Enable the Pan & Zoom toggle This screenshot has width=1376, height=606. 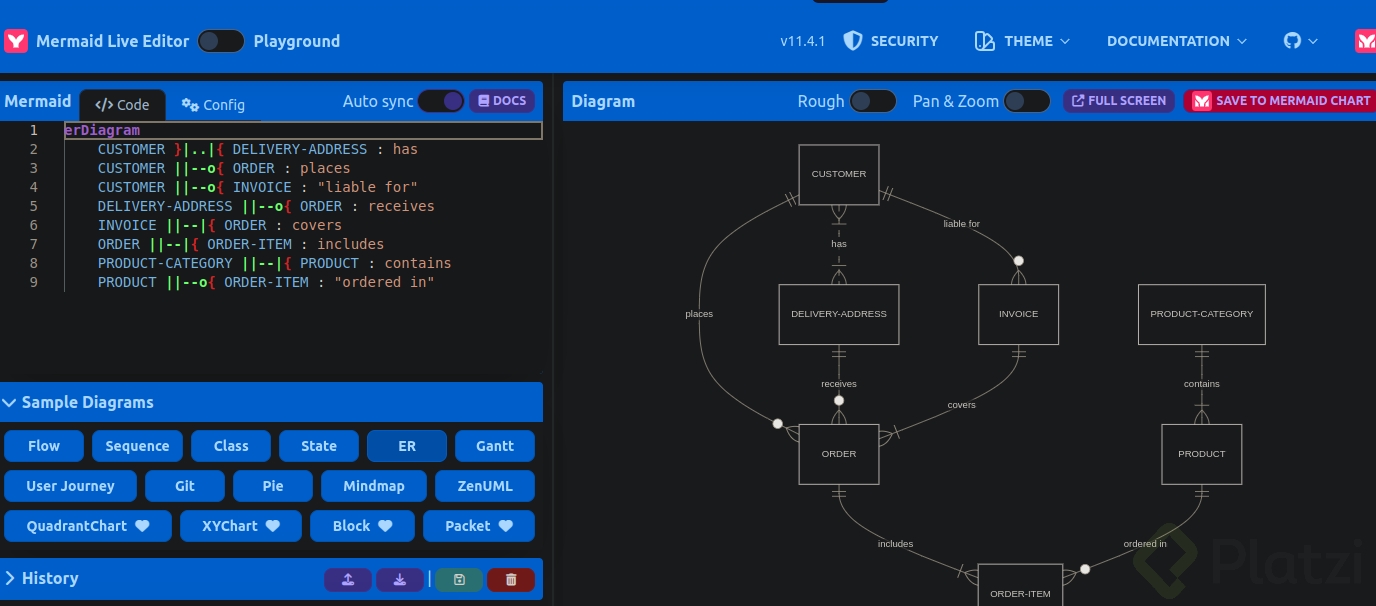[x=1027, y=101]
